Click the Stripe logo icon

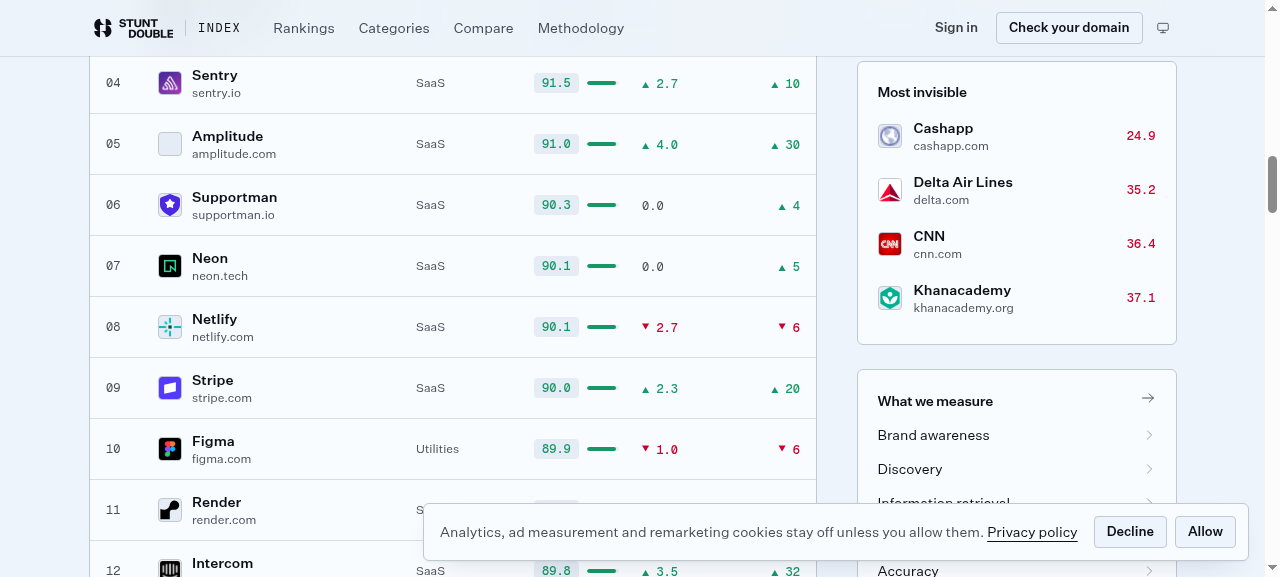point(170,388)
